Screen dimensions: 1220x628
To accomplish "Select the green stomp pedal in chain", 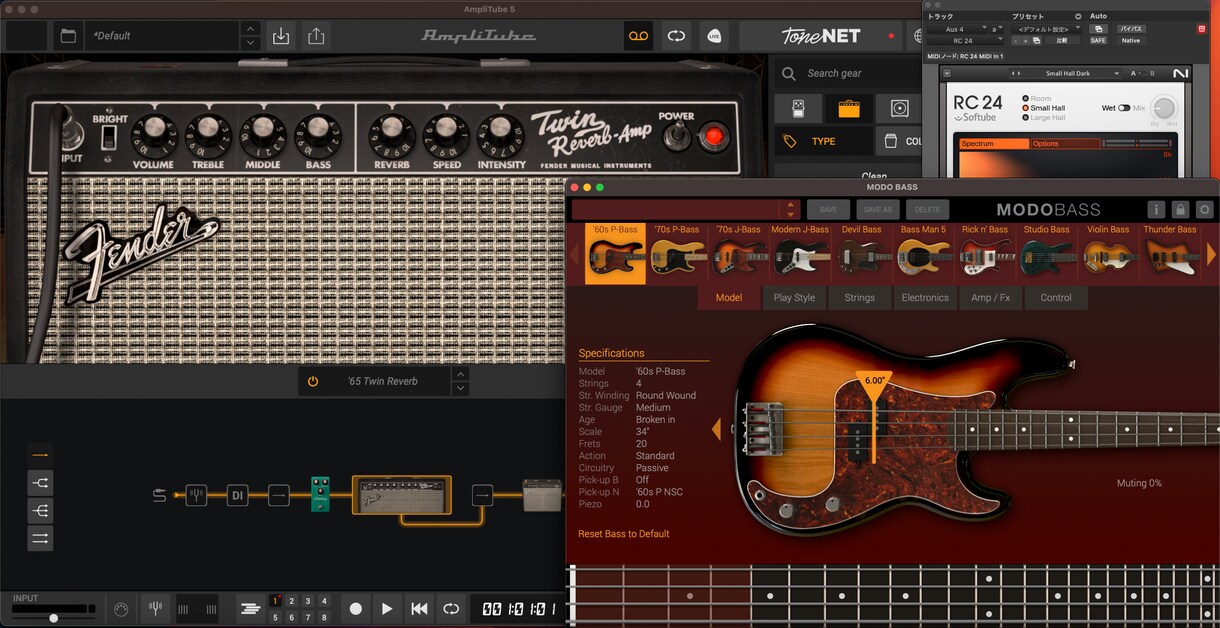I will coord(319,494).
